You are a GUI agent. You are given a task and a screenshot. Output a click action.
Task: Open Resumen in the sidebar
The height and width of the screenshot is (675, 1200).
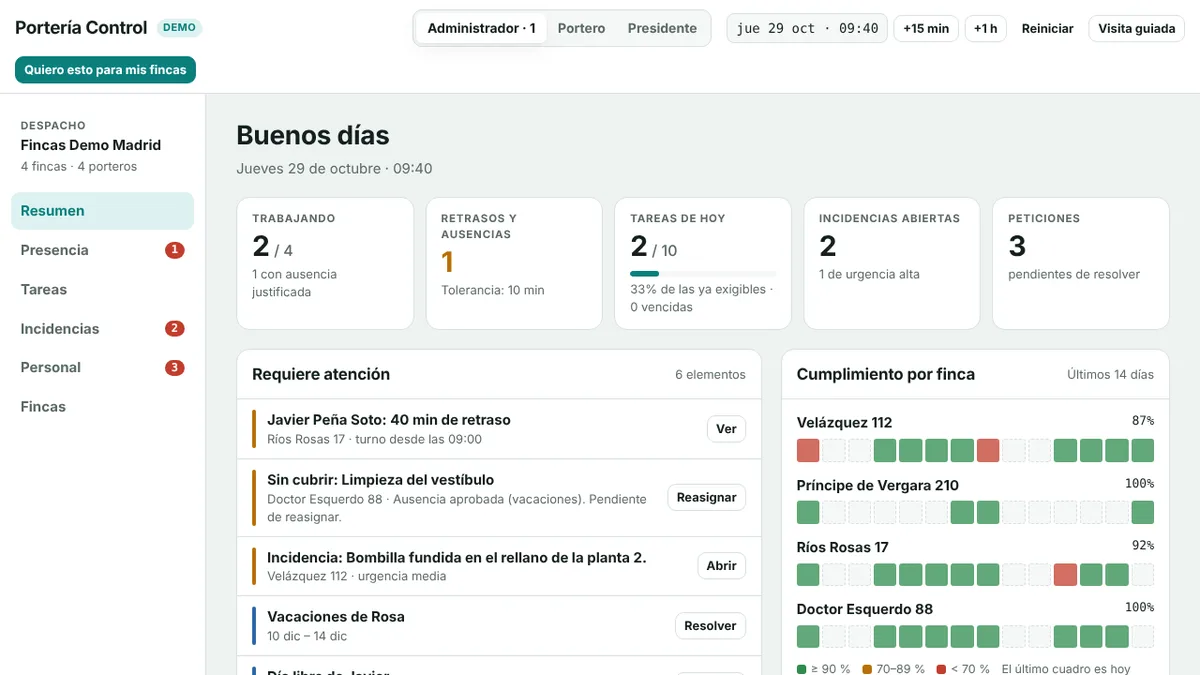tap(102, 211)
